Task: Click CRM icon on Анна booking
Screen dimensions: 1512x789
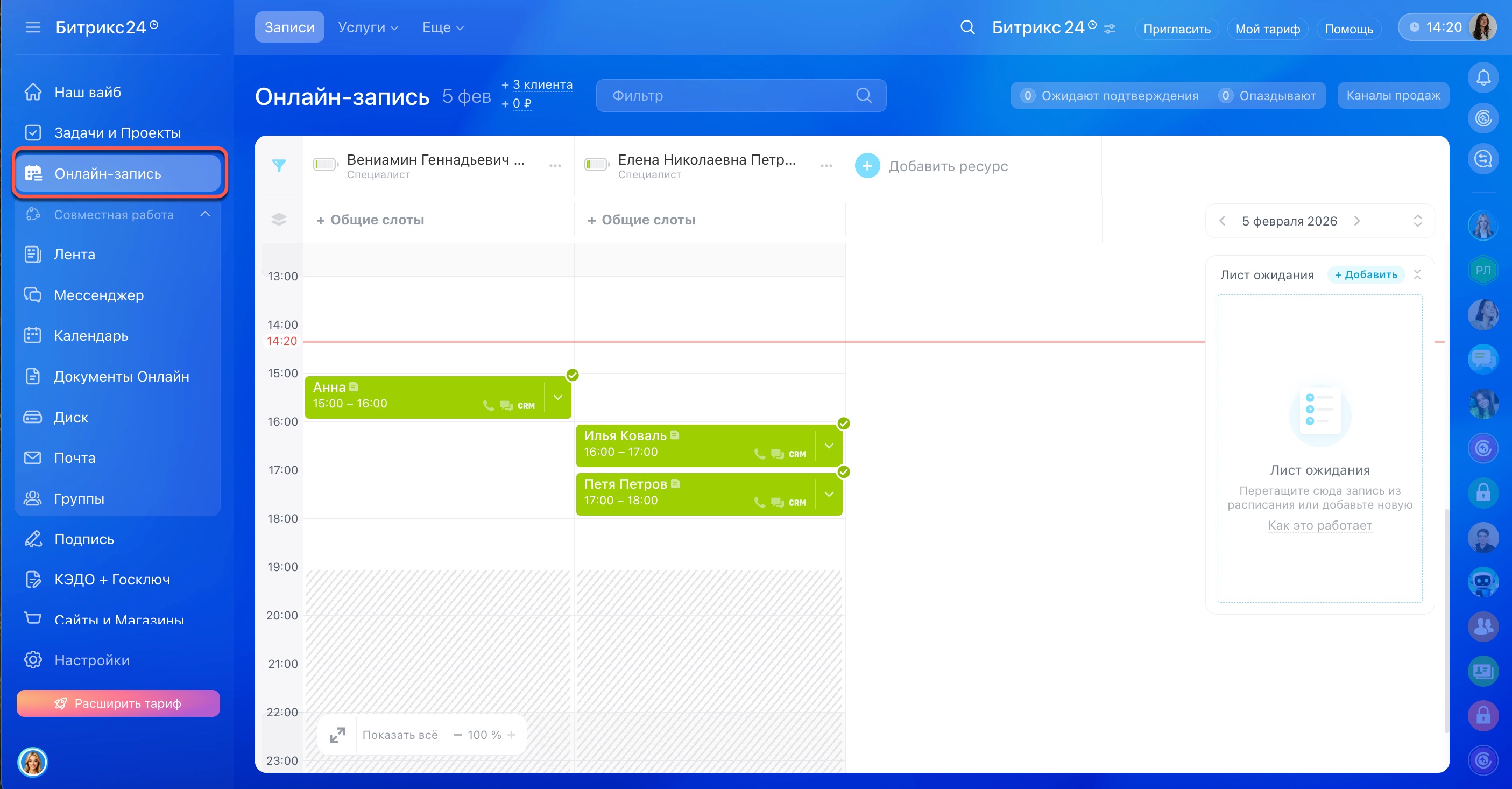Action: point(525,406)
